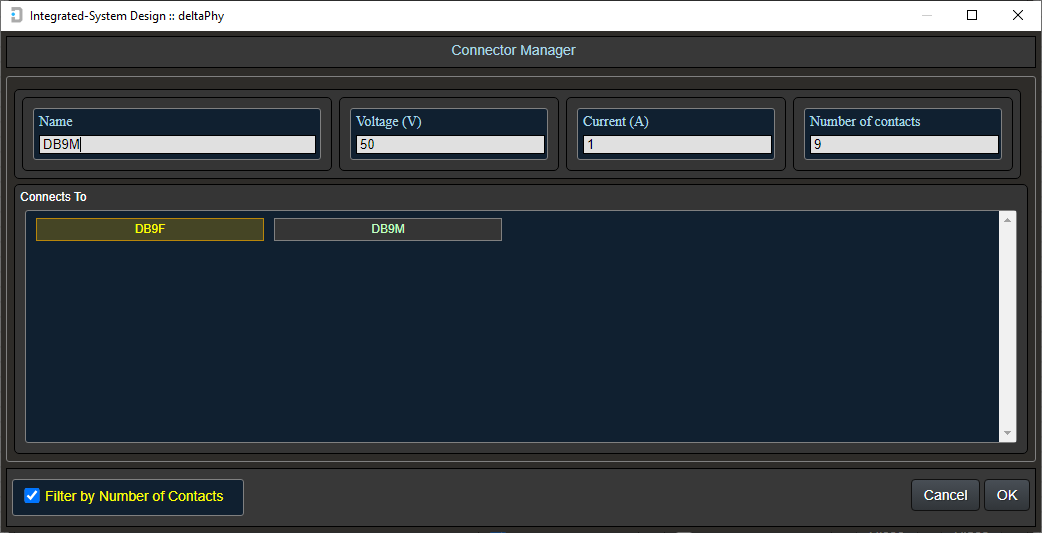Click the Voltage (V) label text
This screenshot has height=533, width=1042.
click(389, 121)
